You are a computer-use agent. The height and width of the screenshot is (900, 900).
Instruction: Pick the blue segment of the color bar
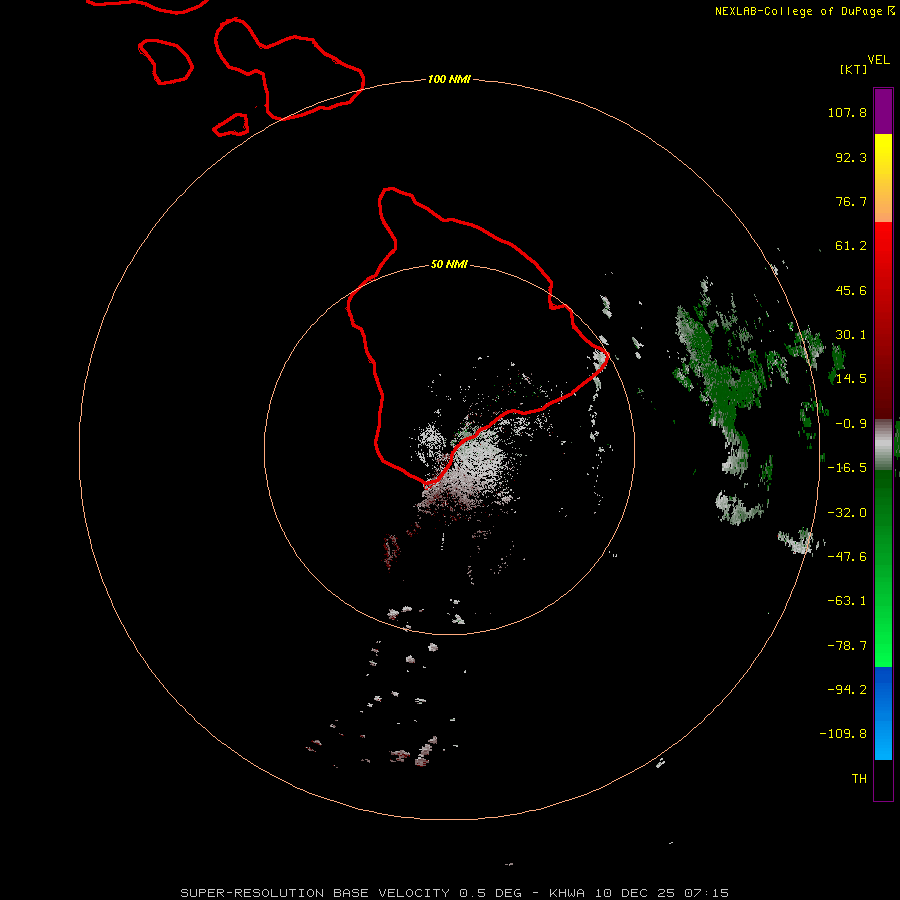point(883,712)
